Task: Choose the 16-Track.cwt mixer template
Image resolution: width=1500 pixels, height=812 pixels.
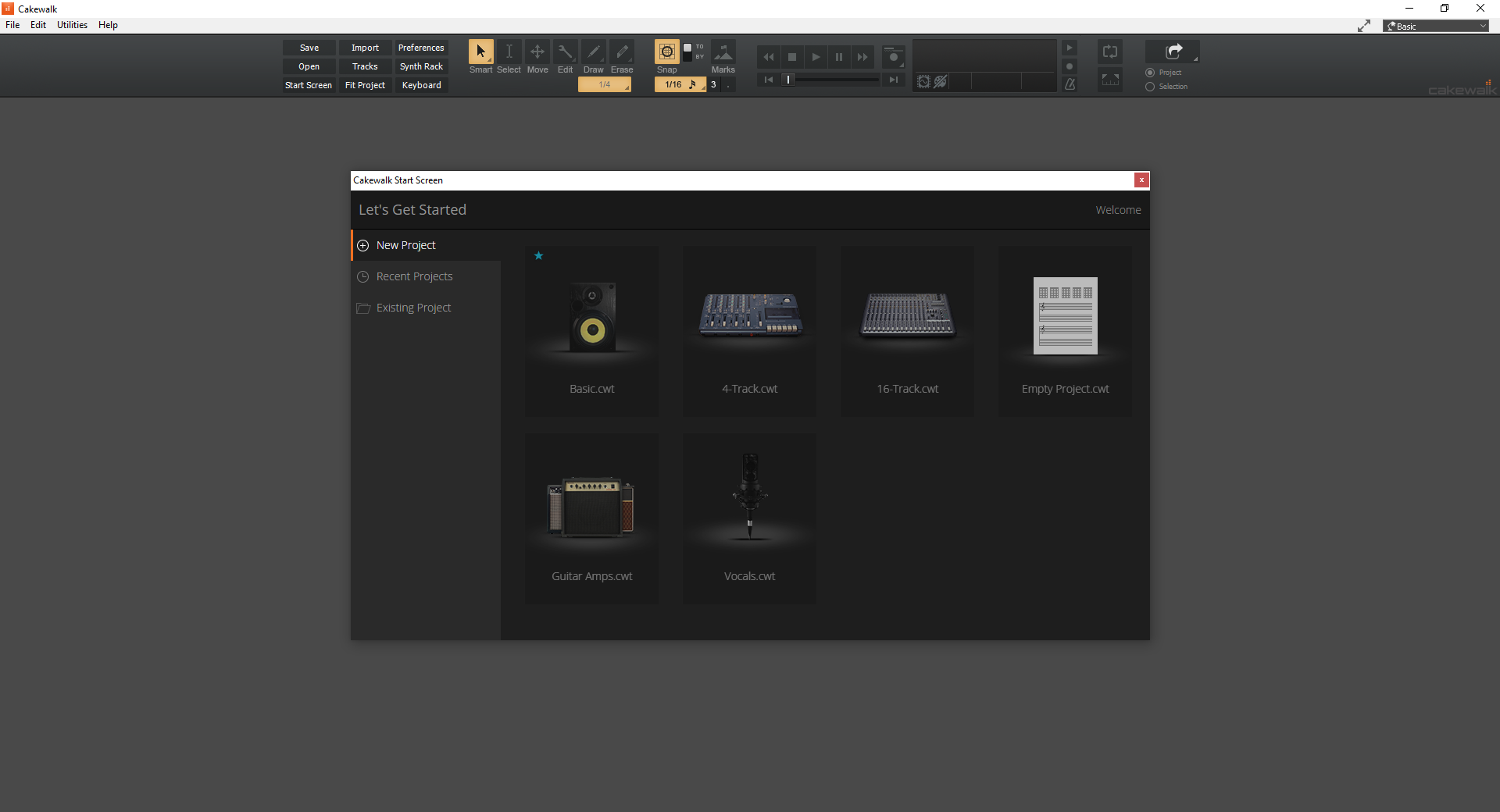Action: 907,331
